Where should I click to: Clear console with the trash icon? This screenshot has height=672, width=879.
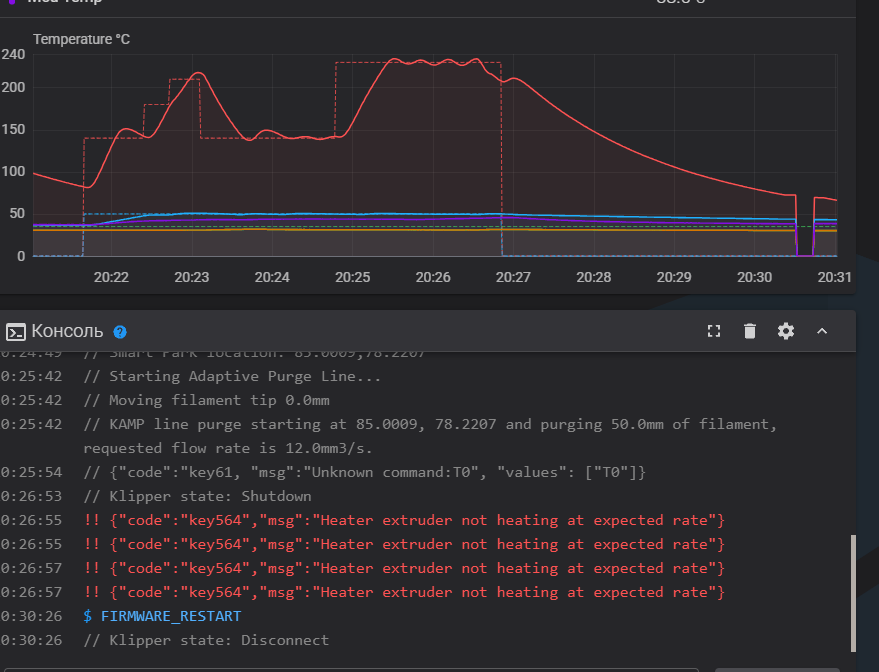pos(750,331)
